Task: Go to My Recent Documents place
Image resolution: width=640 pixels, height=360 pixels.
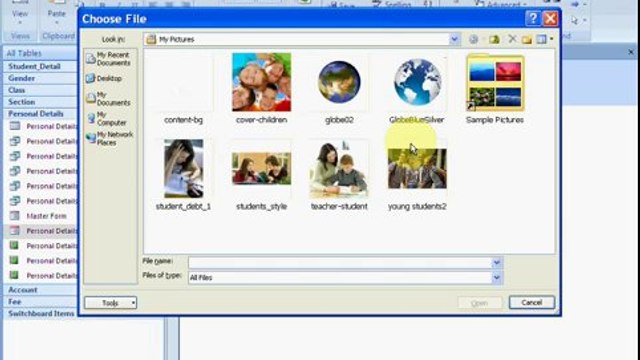Action: [108, 59]
